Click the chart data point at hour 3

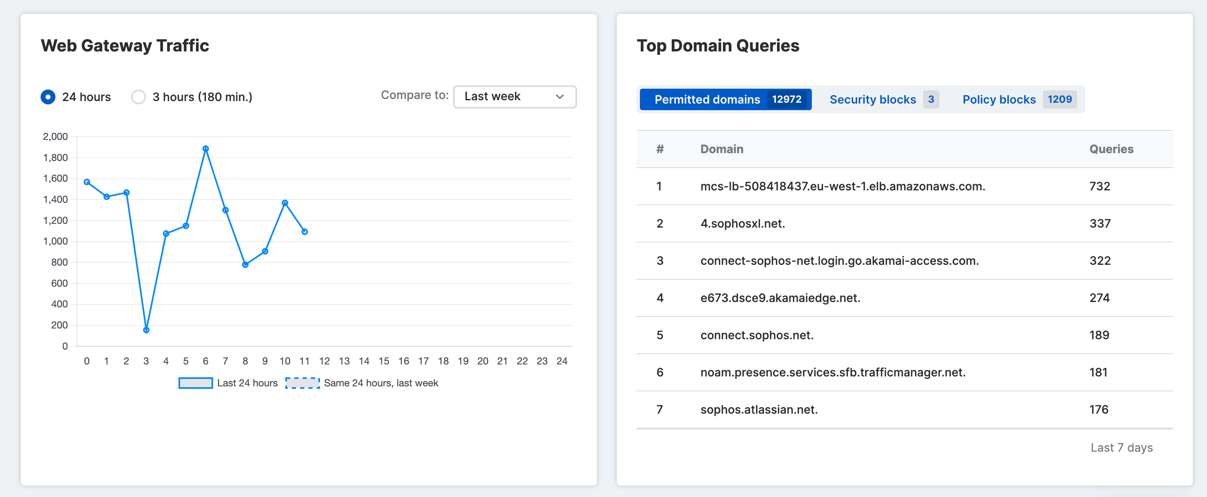point(146,330)
